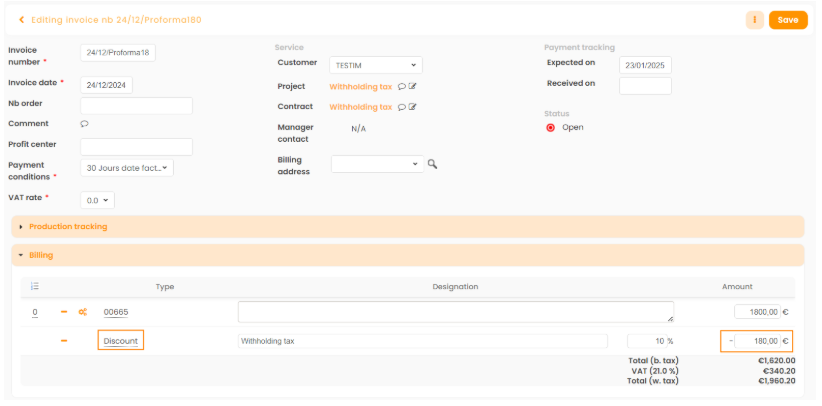Remove the Discount line with minus icon
The width and height of the screenshot is (822, 406).
point(64,341)
